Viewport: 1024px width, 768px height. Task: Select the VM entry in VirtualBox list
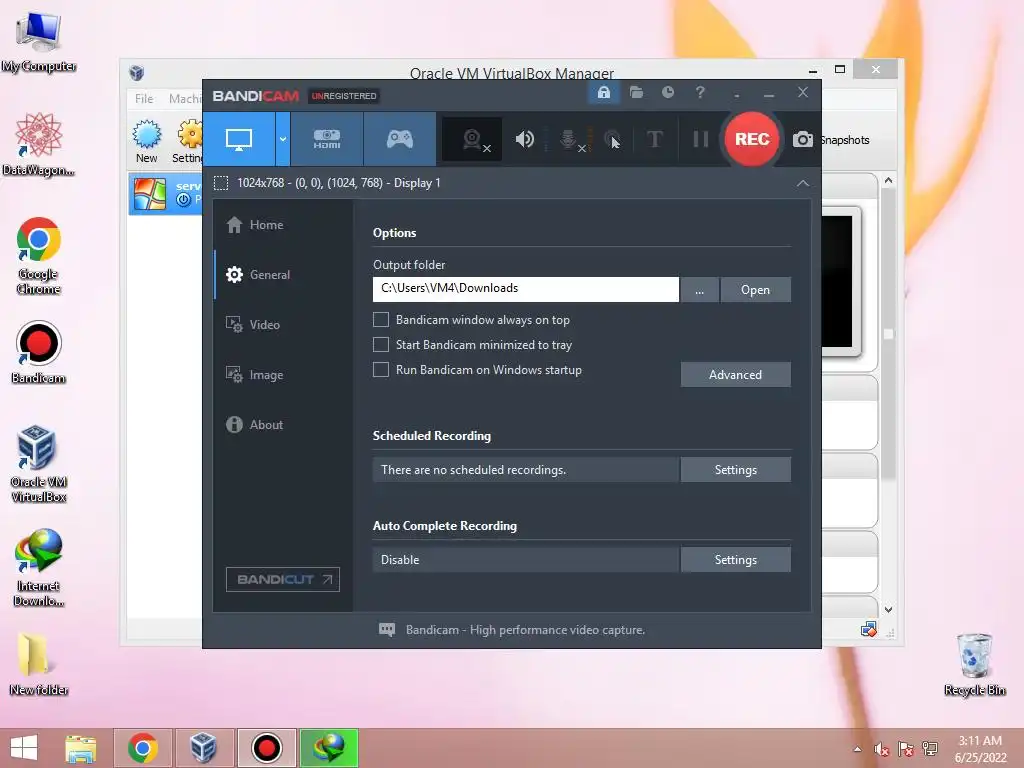166,194
